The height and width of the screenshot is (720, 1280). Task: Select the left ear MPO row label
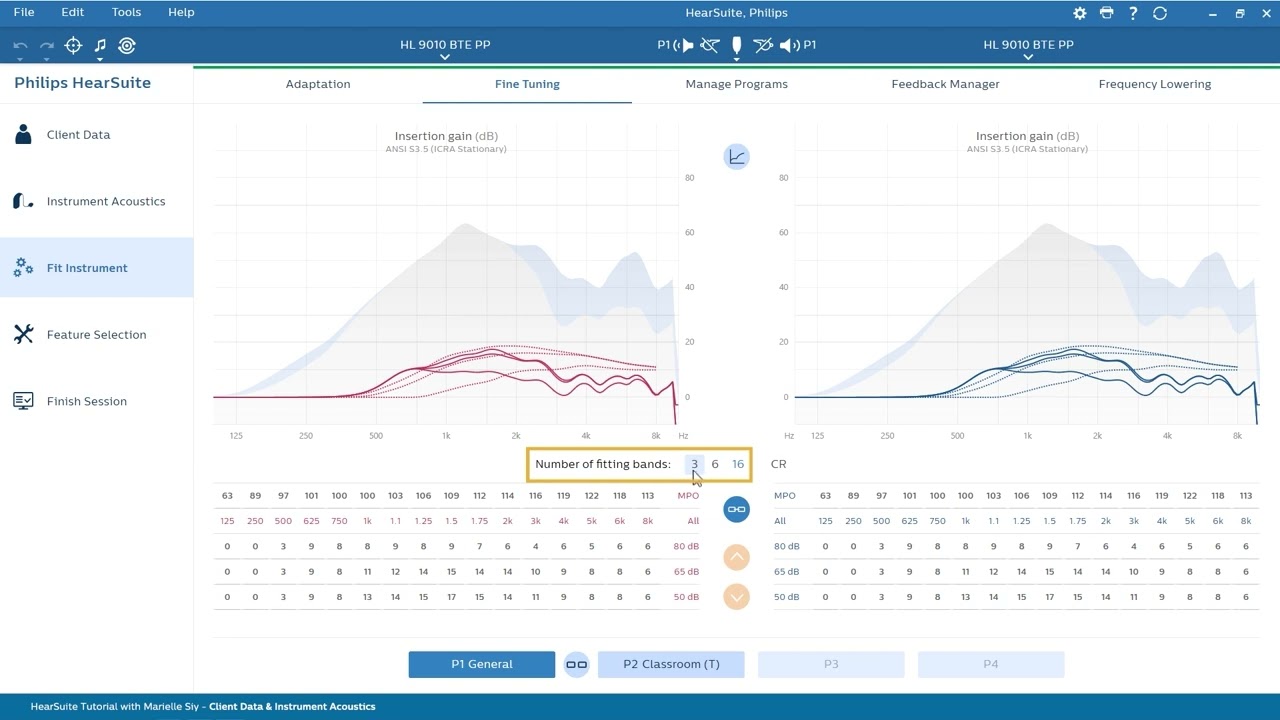(x=688, y=496)
